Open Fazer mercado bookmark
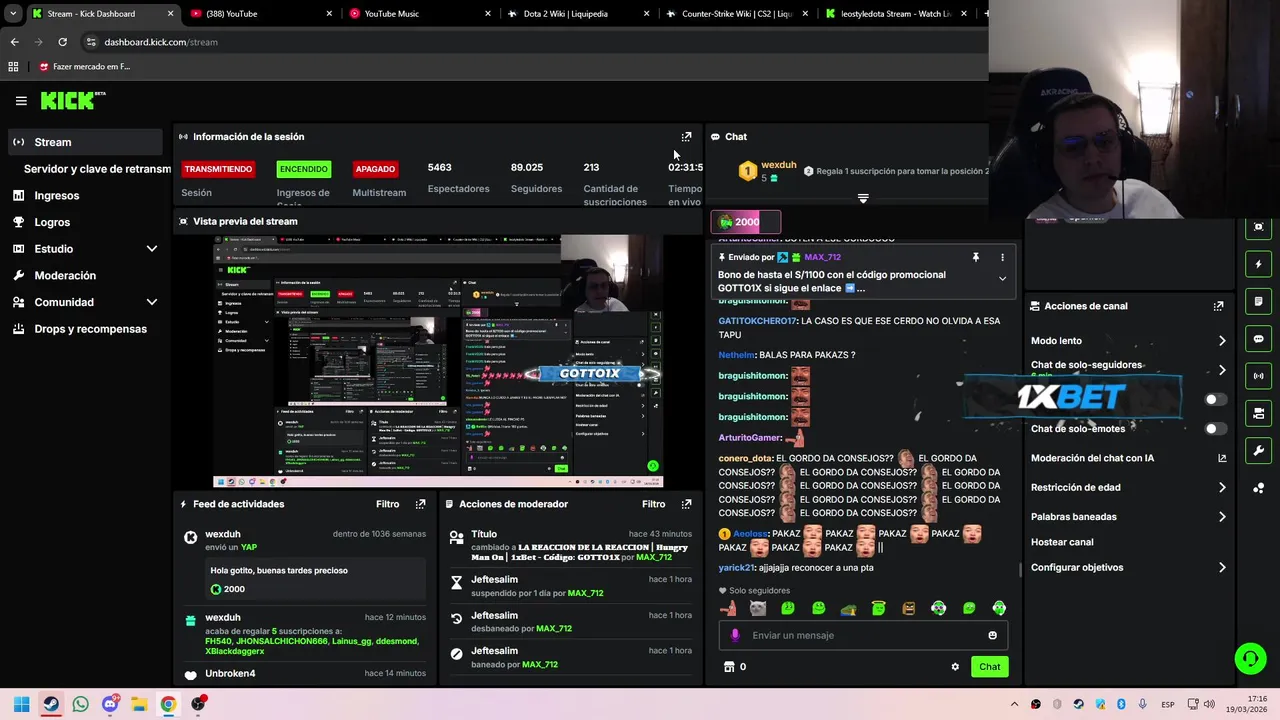This screenshot has height=720, width=1280. 85,67
